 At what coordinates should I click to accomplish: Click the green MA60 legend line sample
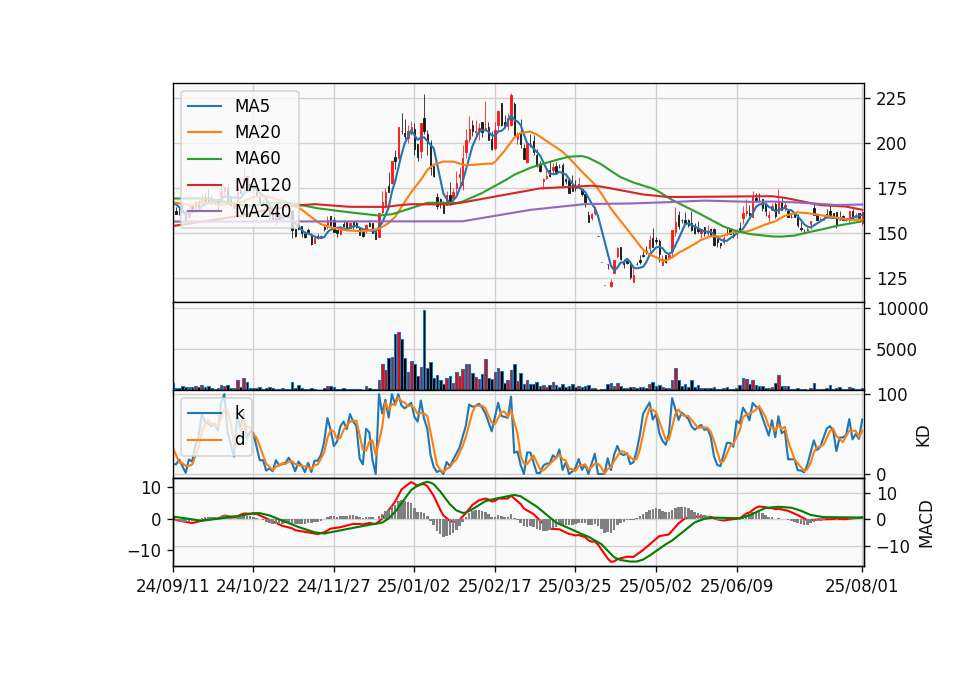204,159
